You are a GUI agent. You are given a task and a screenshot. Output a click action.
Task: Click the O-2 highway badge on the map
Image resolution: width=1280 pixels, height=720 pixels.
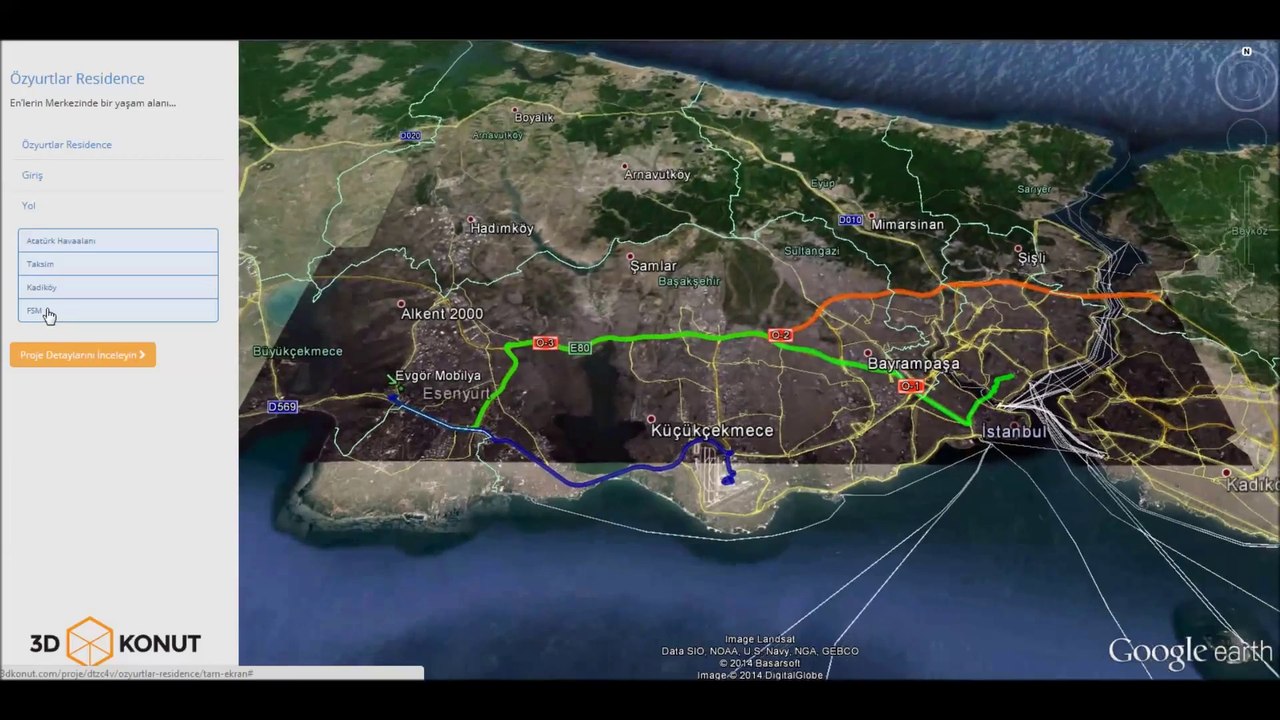[x=780, y=335]
